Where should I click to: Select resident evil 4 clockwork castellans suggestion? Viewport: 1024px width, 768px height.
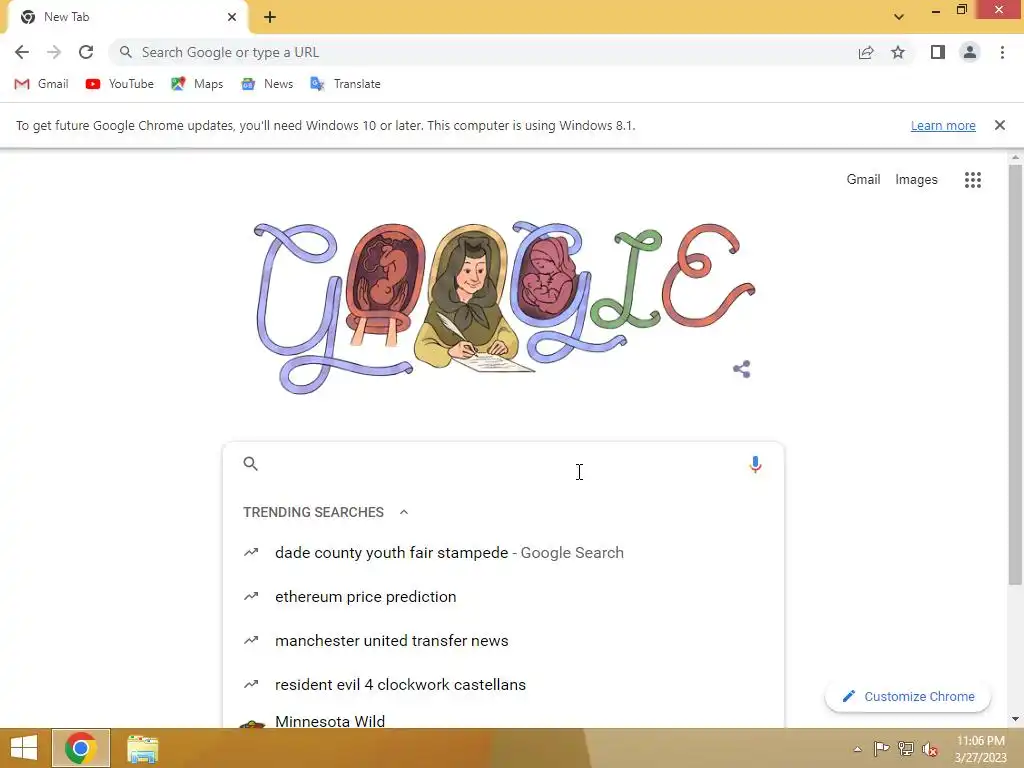click(503, 684)
